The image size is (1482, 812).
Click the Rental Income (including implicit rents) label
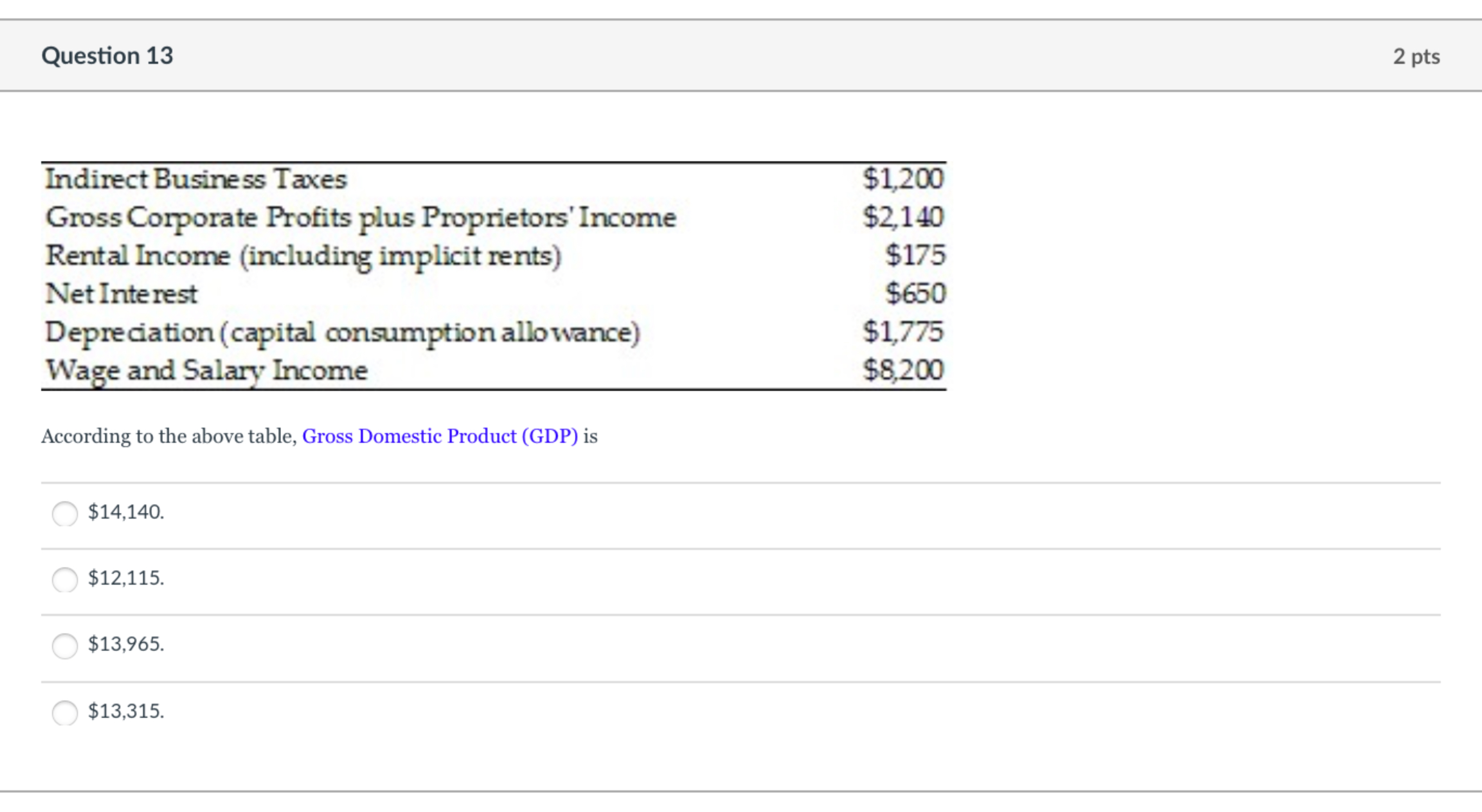pos(303,256)
